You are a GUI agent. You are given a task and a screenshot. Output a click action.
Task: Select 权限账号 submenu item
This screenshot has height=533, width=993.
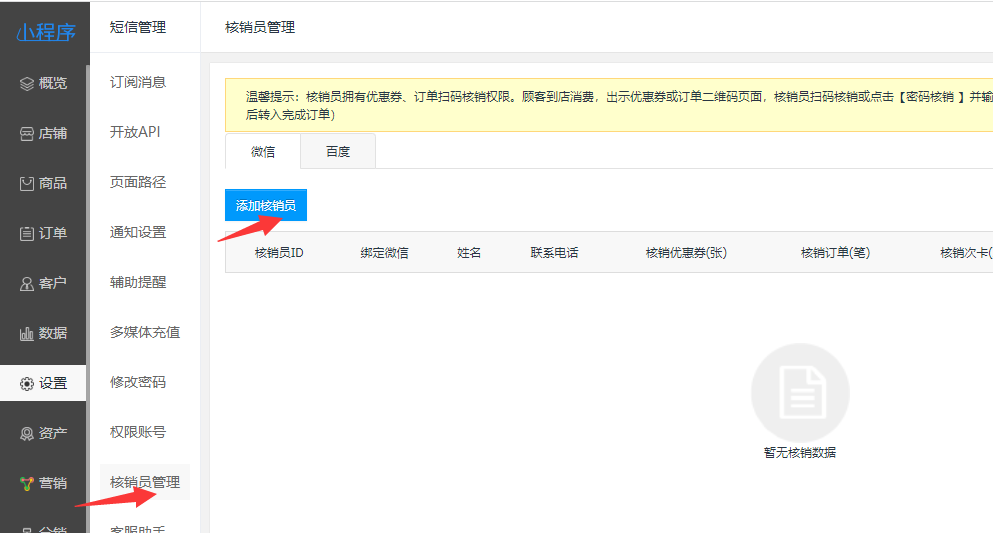(x=137, y=432)
